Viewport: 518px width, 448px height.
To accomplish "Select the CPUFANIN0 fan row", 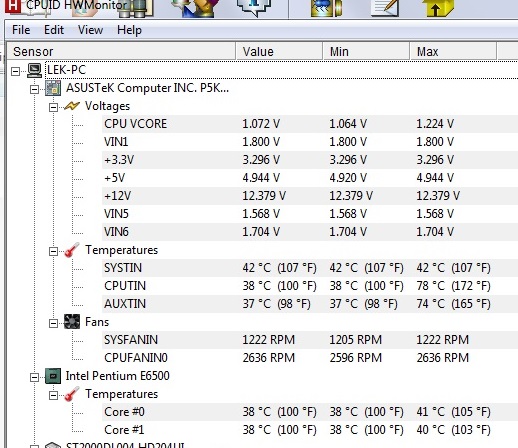I will coord(310,358).
